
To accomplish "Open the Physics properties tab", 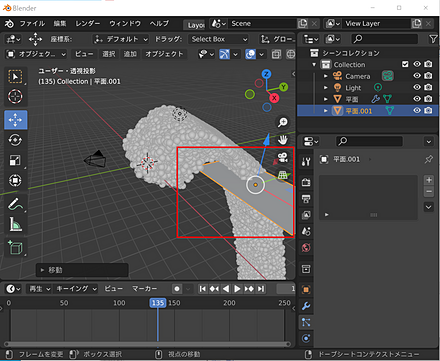I will coord(306,339).
